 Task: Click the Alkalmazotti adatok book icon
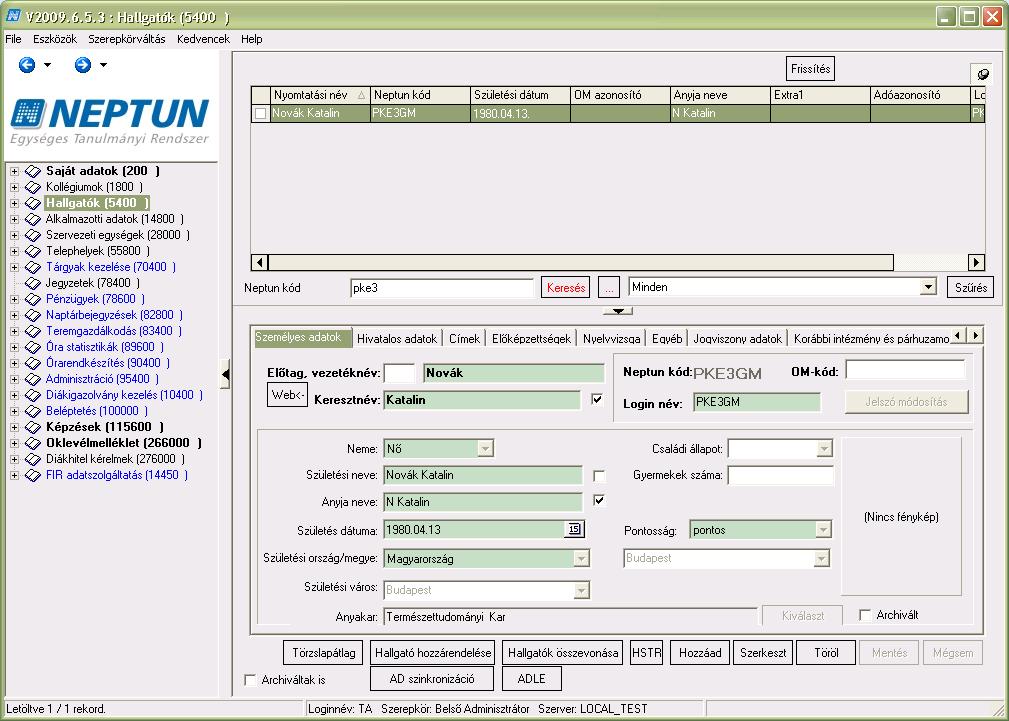33,220
